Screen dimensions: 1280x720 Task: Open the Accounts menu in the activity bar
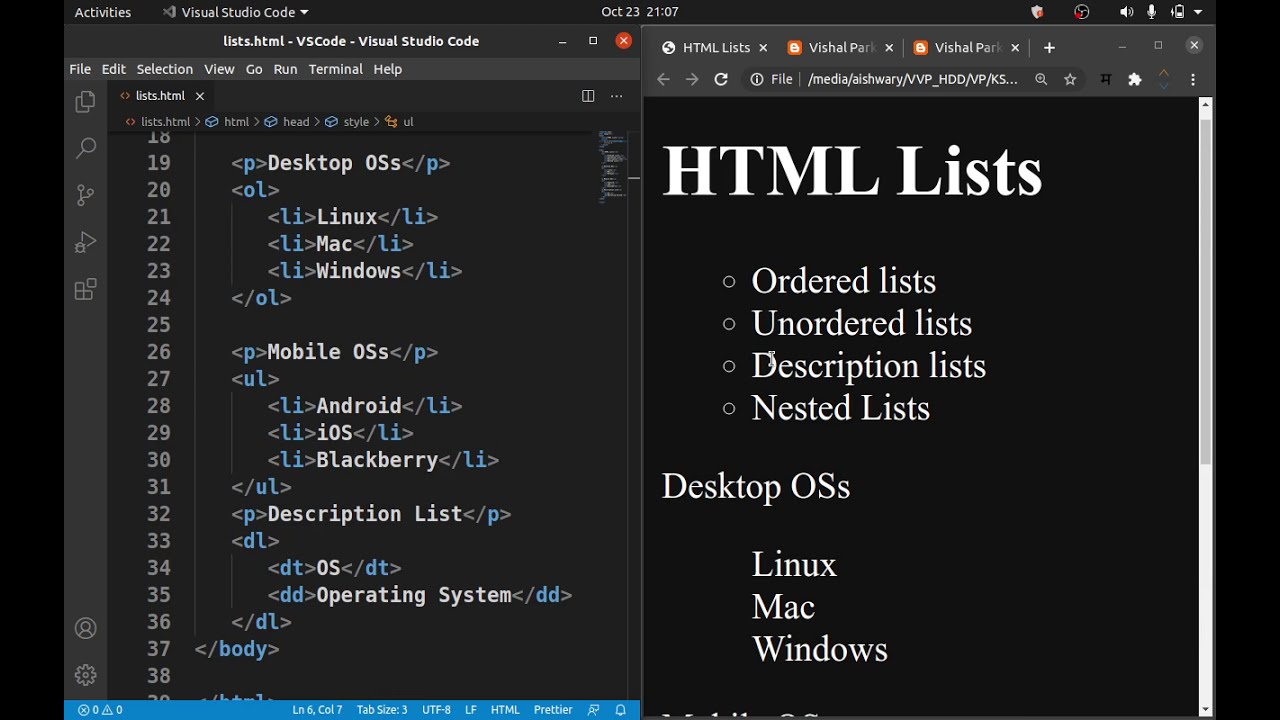pyautogui.click(x=85, y=628)
